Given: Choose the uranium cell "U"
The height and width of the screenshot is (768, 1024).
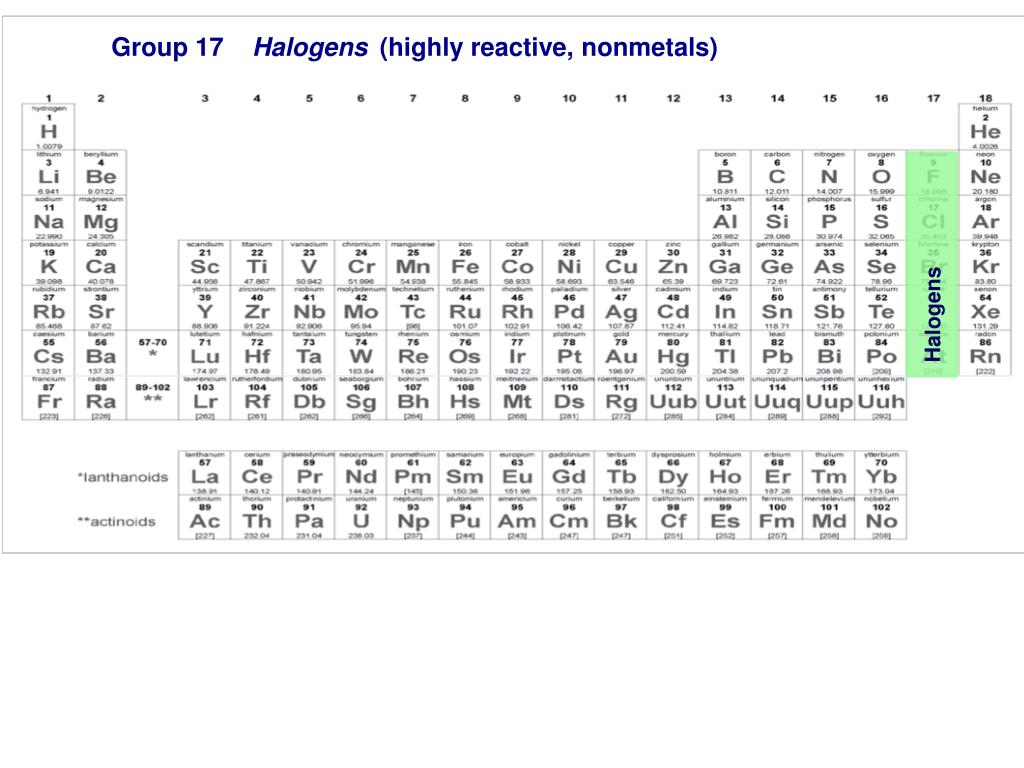Looking at the screenshot, I should pos(360,517).
